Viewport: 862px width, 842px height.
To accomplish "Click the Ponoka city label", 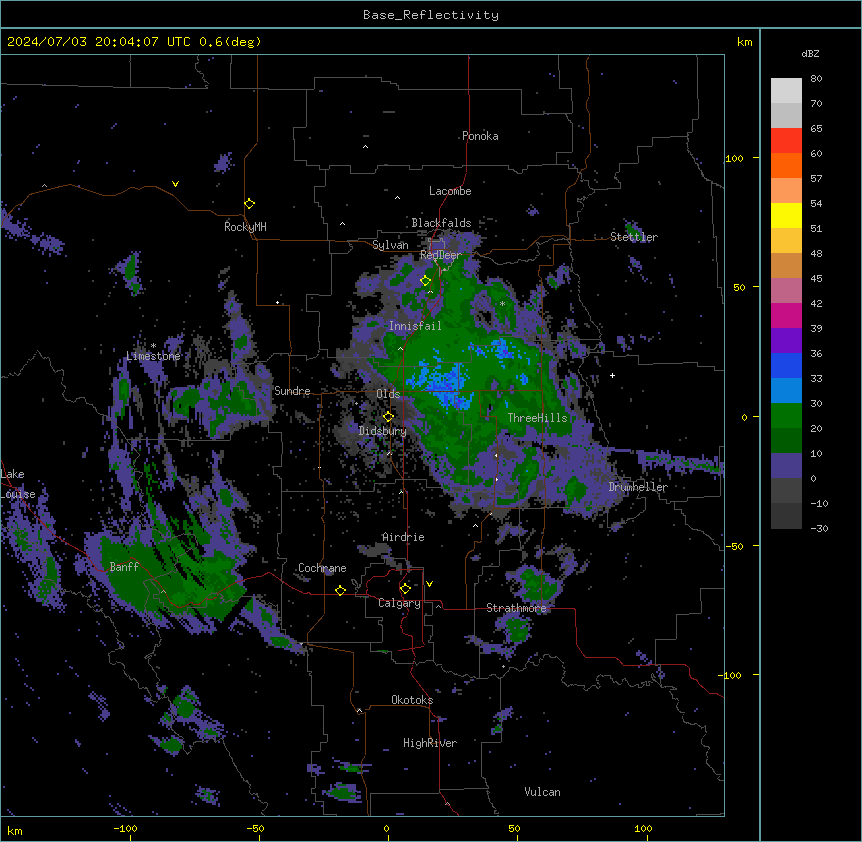I will 480,136.
